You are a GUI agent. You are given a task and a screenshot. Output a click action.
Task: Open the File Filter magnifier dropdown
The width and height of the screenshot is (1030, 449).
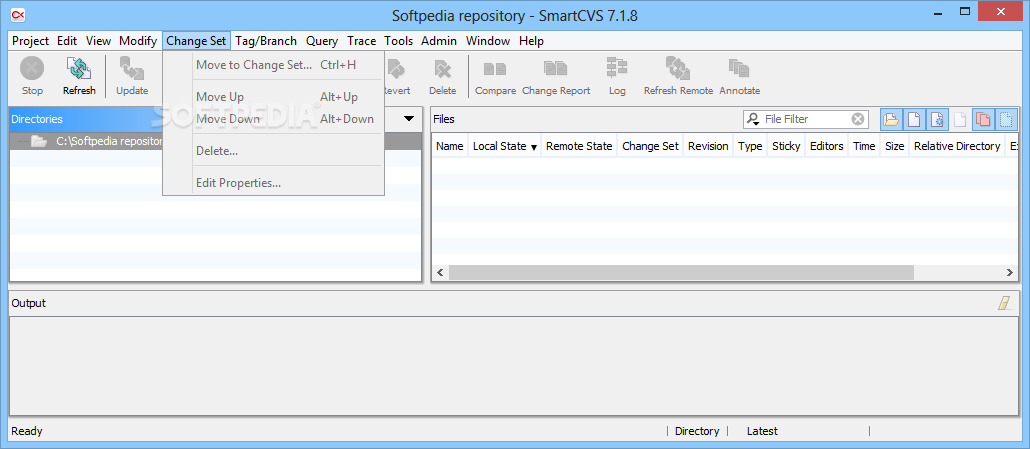tap(753, 119)
